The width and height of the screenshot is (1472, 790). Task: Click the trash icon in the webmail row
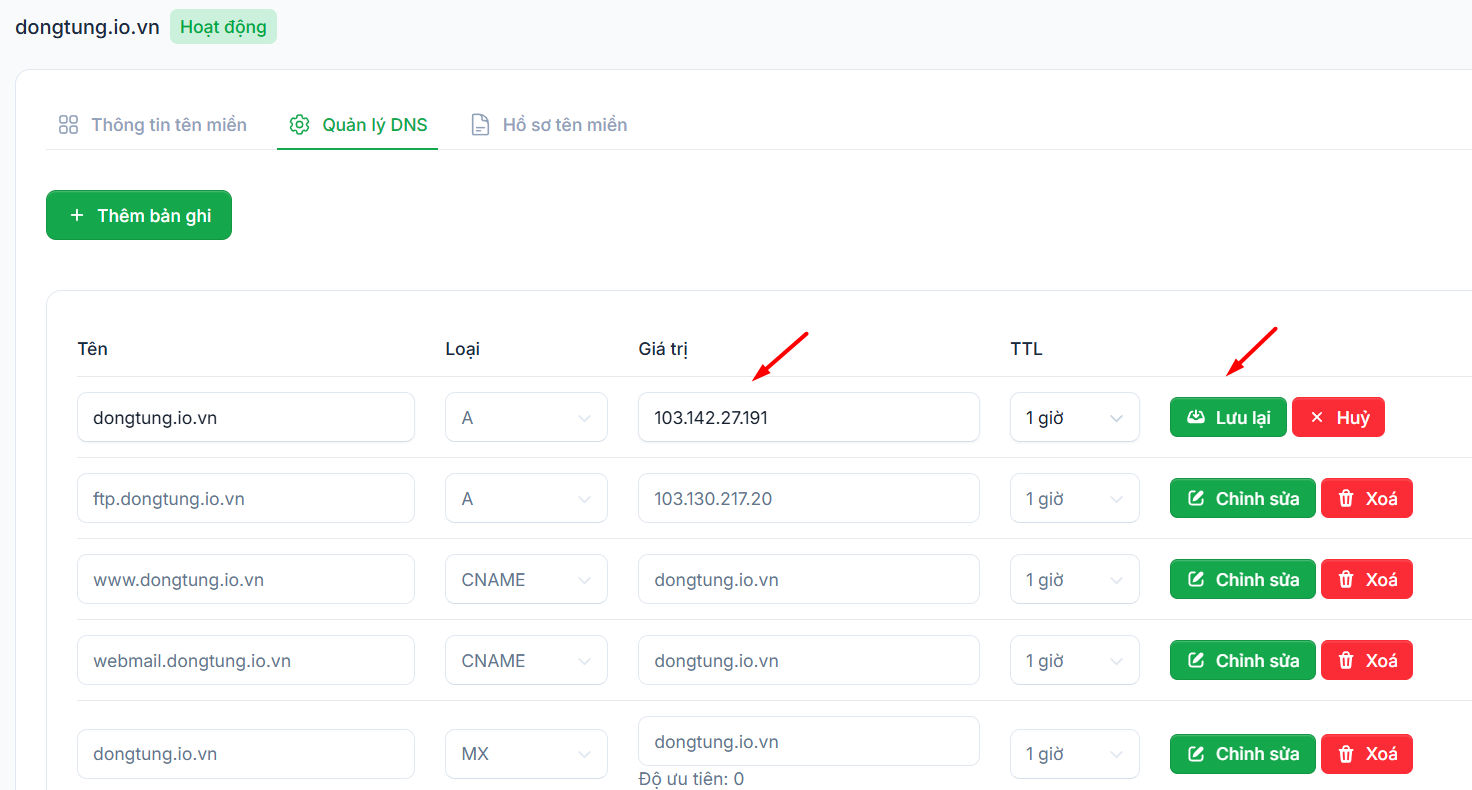pos(1346,660)
